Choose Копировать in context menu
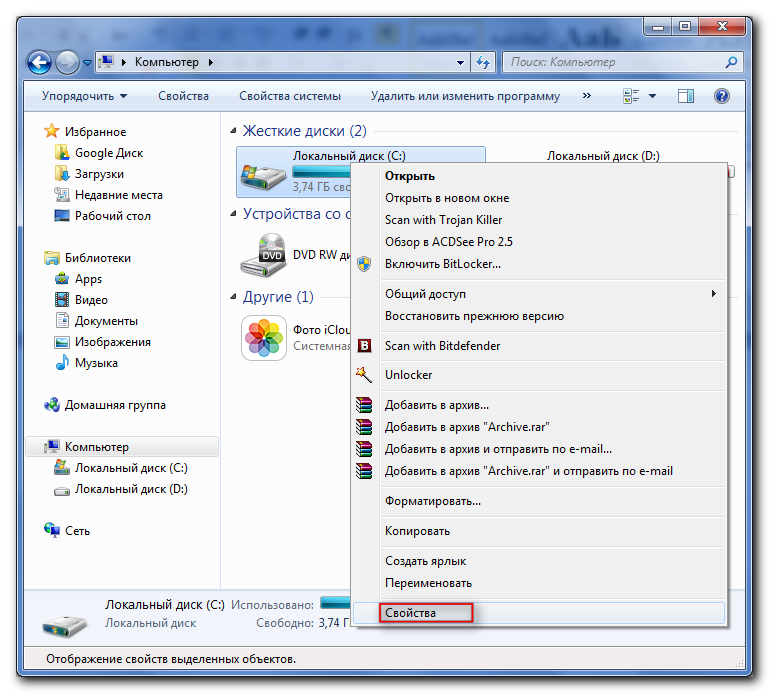 [539, 531]
